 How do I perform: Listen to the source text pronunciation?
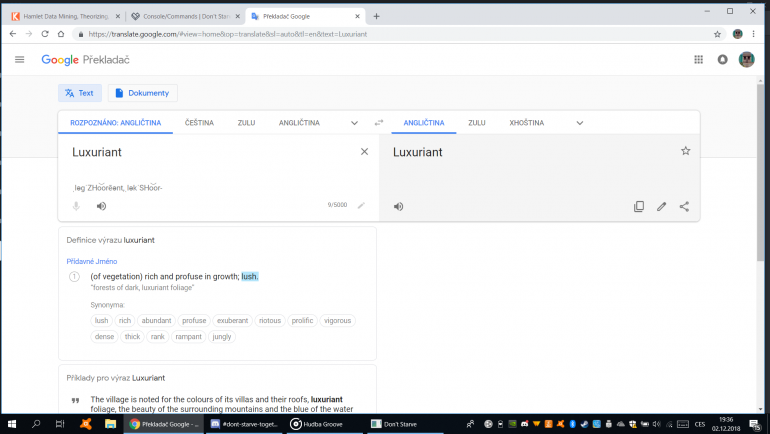tap(101, 206)
